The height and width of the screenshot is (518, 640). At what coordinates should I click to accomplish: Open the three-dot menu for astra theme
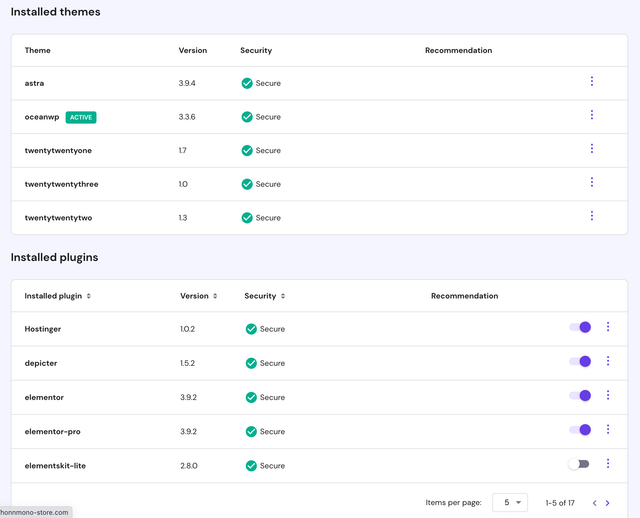point(591,81)
